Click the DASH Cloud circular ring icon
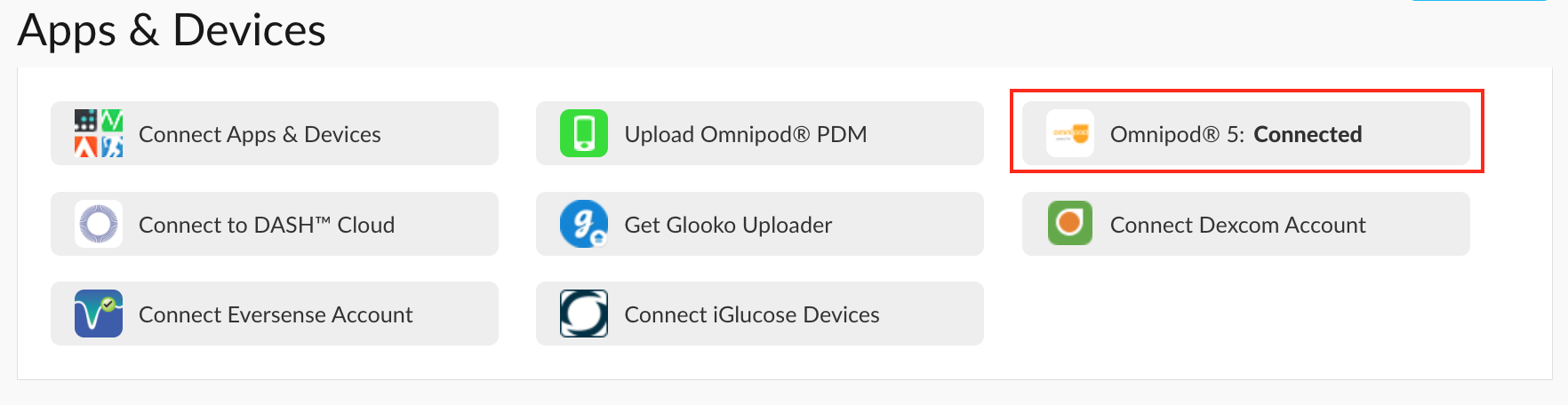The height and width of the screenshot is (405, 1568). pyautogui.click(x=99, y=224)
